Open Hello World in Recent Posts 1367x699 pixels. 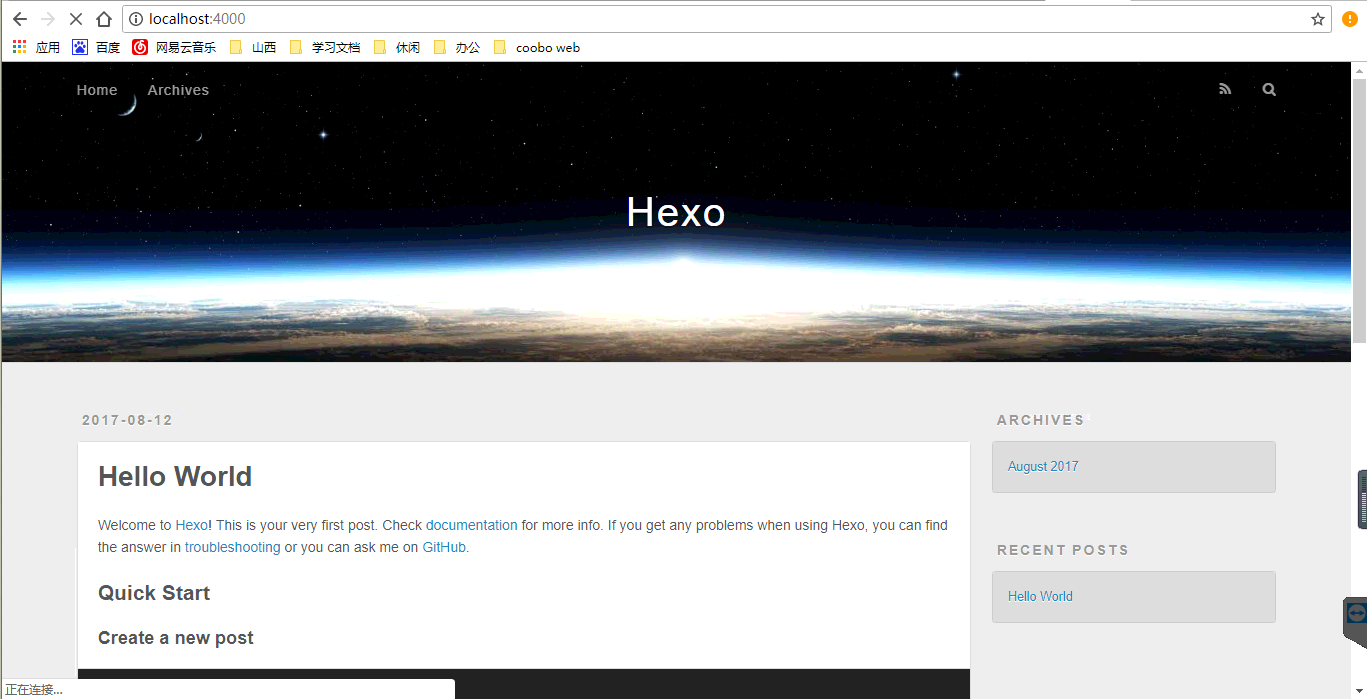[x=1040, y=596]
